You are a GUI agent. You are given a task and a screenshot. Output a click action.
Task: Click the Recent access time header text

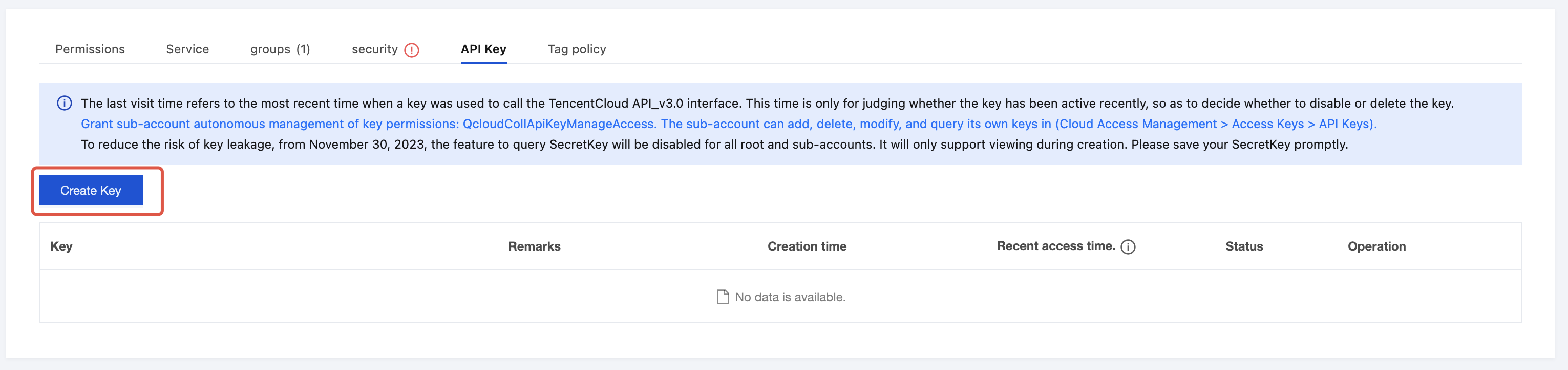pyautogui.click(x=1055, y=246)
